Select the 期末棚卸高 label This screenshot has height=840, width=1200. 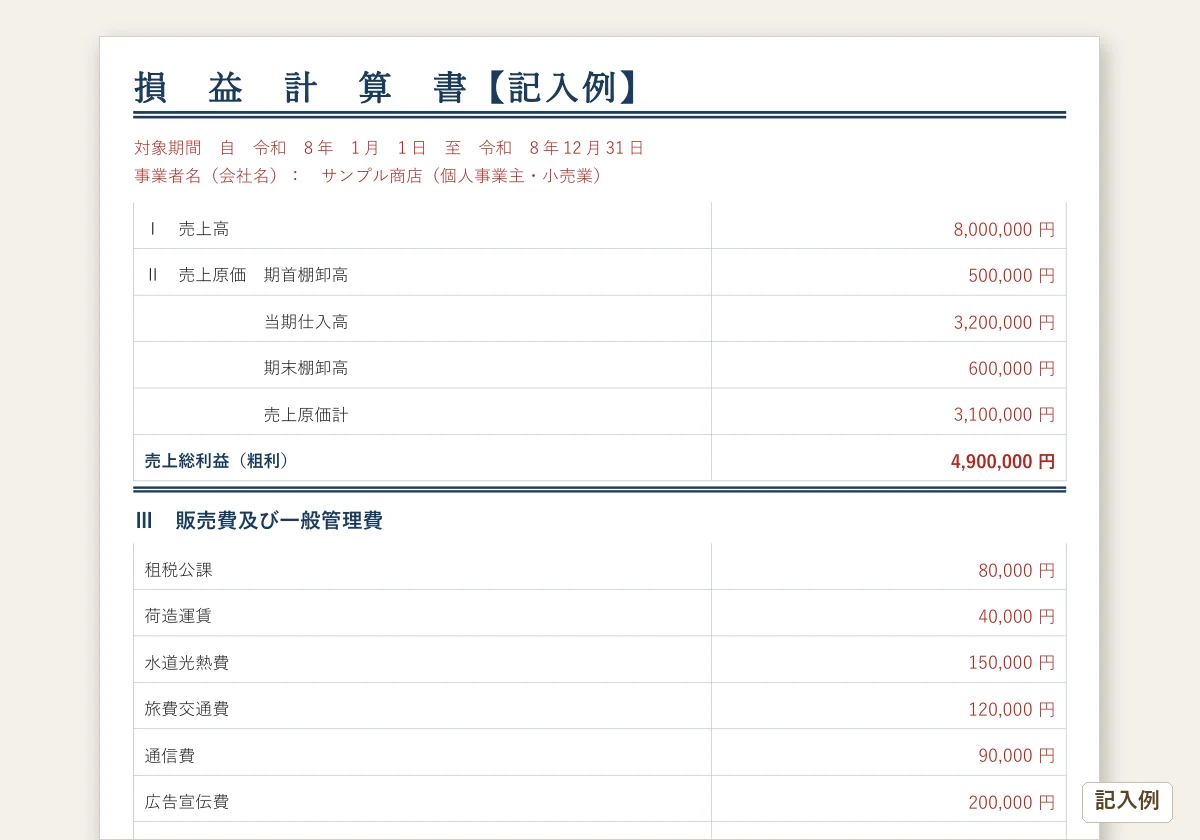pyautogui.click(x=306, y=368)
